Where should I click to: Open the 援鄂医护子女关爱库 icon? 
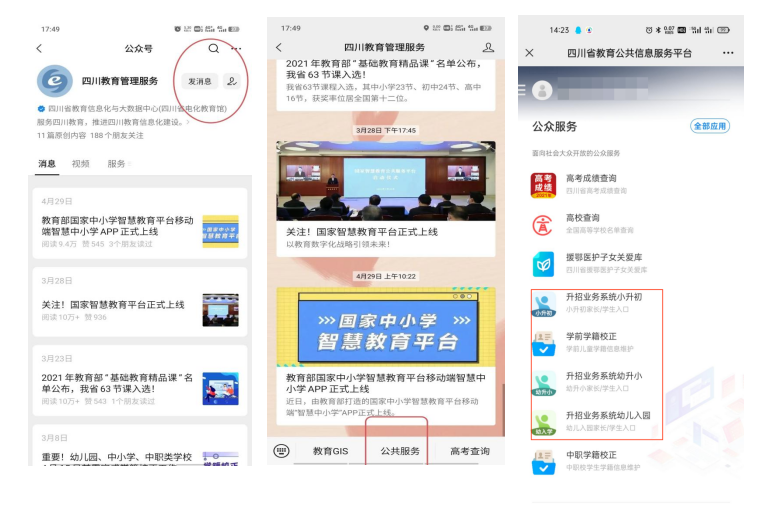click(x=543, y=264)
